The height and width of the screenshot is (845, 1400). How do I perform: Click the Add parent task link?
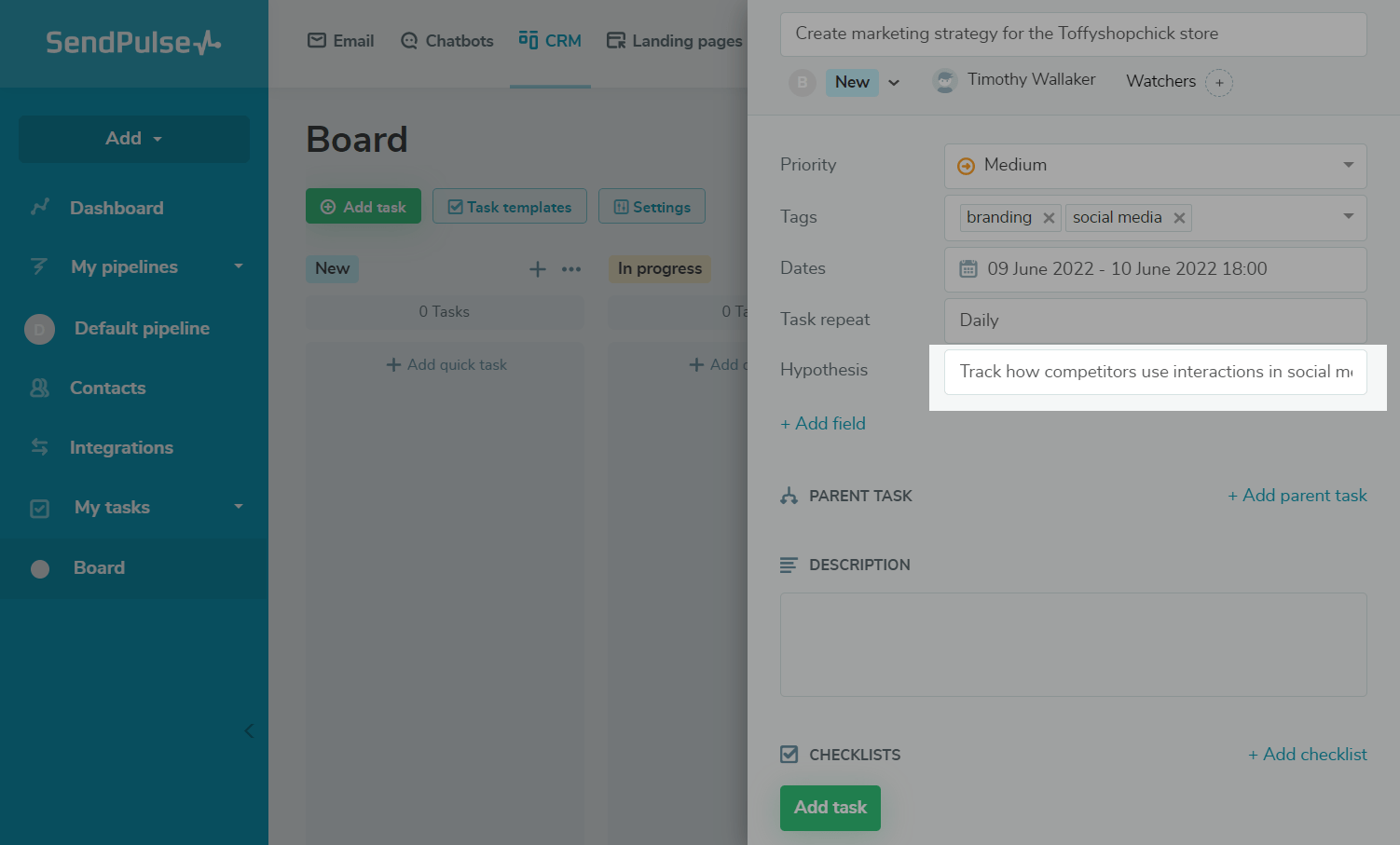coord(1297,496)
